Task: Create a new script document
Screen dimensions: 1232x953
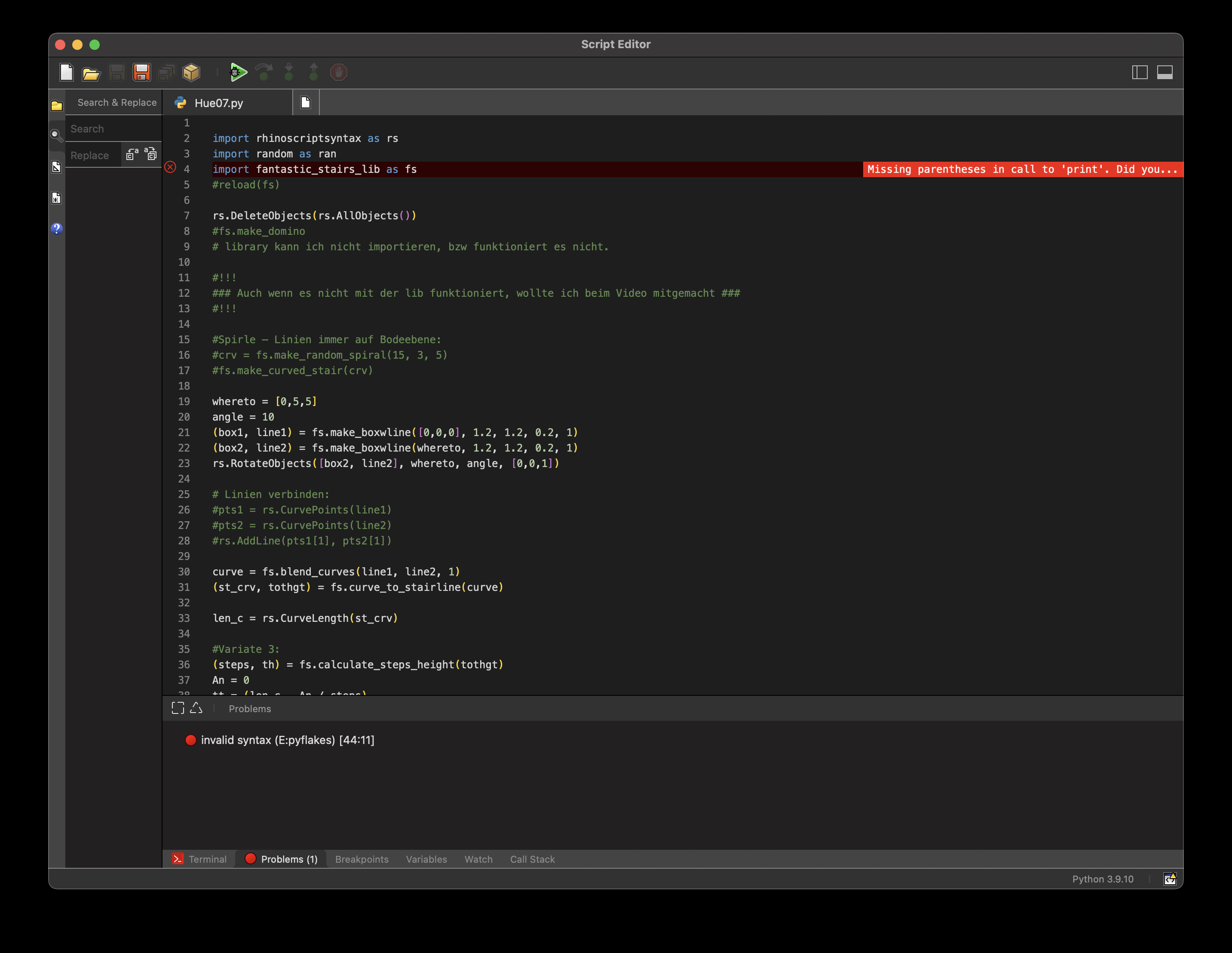Action: click(66, 72)
